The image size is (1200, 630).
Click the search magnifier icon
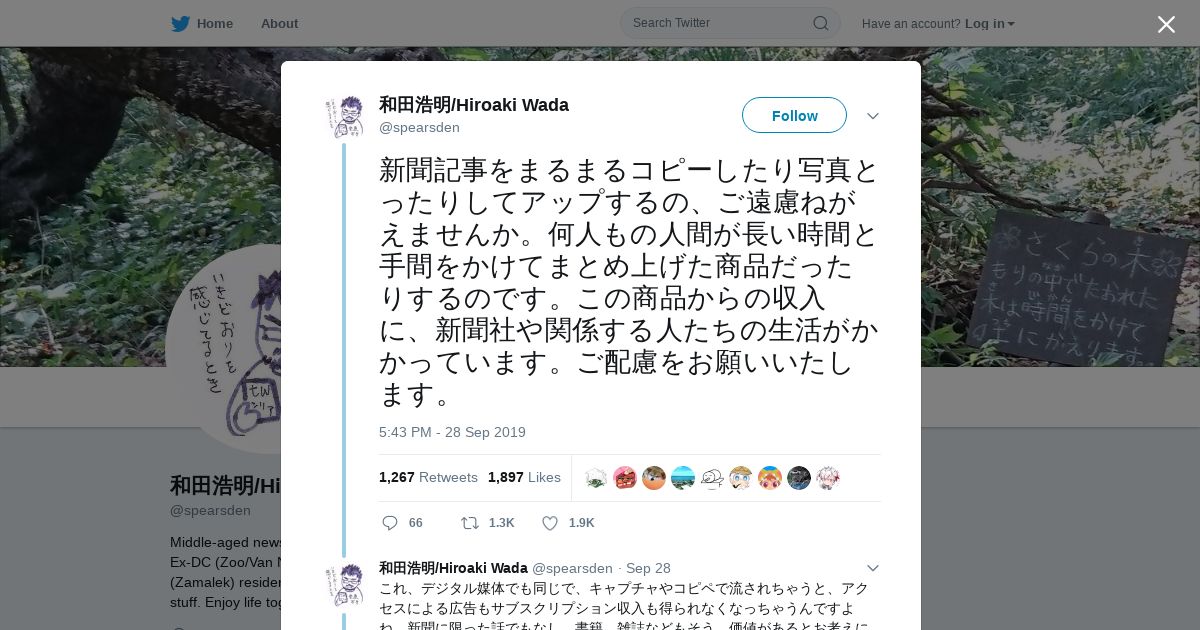point(820,23)
